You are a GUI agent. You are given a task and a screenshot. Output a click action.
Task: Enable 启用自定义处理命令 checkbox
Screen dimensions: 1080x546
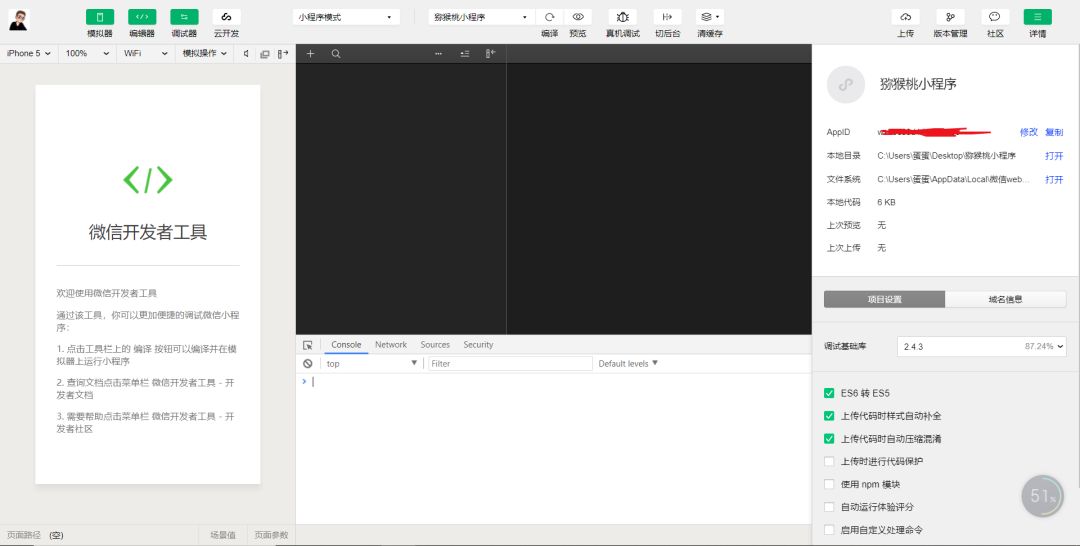pyautogui.click(x=829, y=529)
